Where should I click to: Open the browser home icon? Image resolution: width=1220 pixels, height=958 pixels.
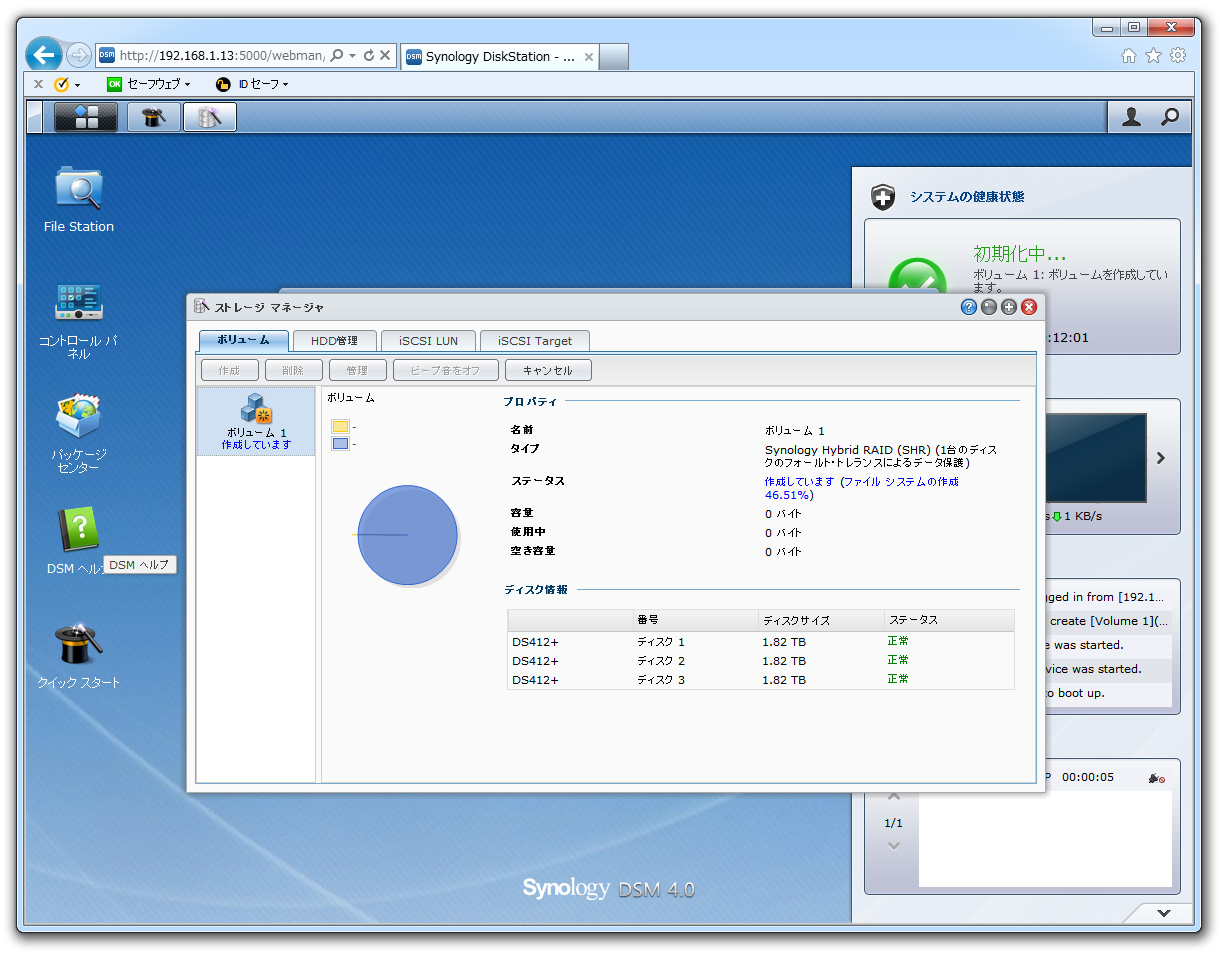pos(1129,56)
